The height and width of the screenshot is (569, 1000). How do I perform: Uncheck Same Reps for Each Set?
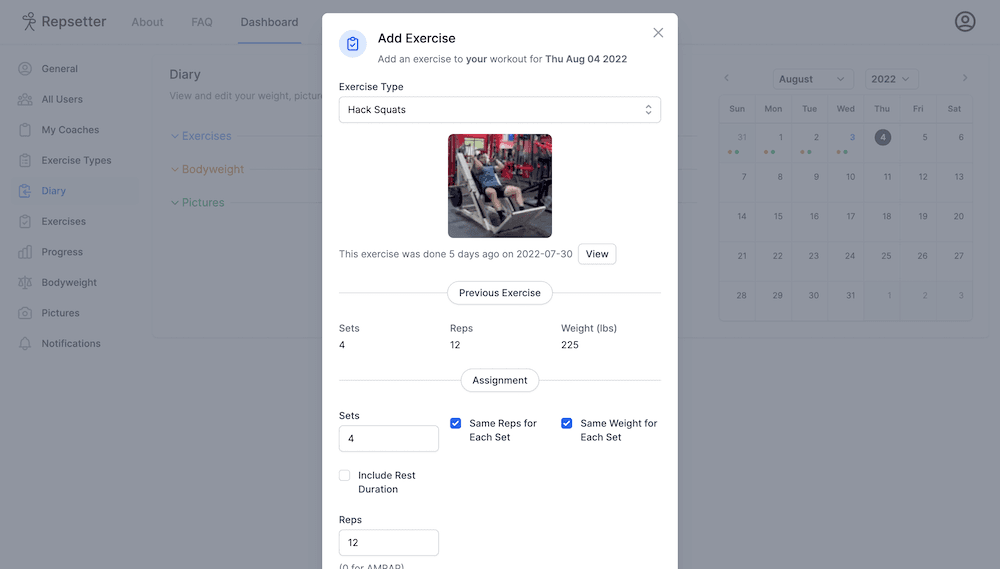[455, 423]
